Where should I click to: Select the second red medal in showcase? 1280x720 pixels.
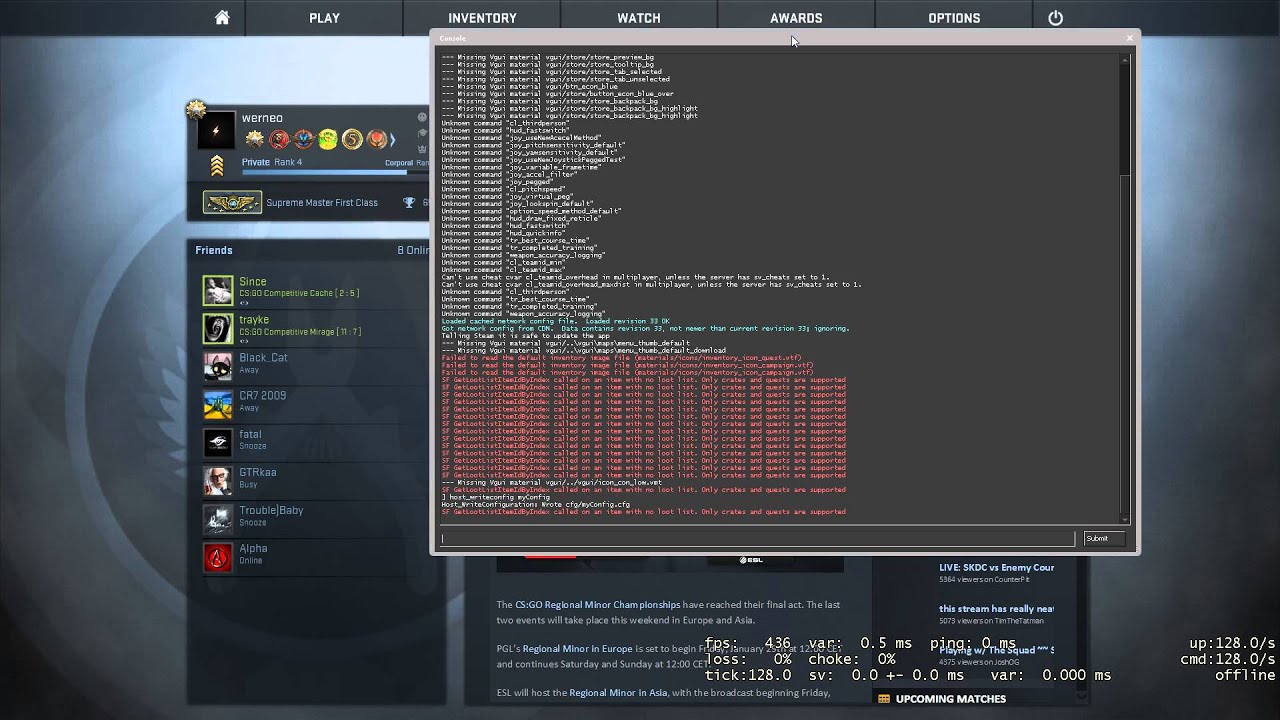pyautogui.click(x=279, y=140)
